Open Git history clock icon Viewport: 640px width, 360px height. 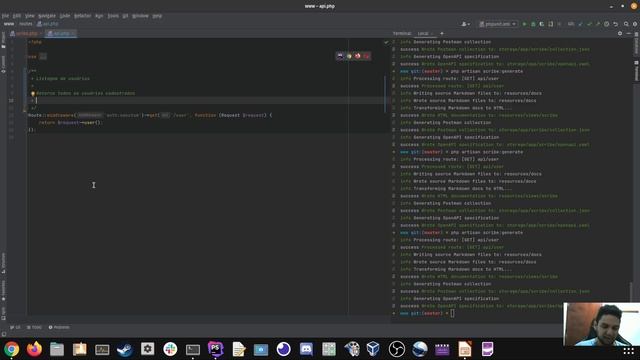coord(607,24)
